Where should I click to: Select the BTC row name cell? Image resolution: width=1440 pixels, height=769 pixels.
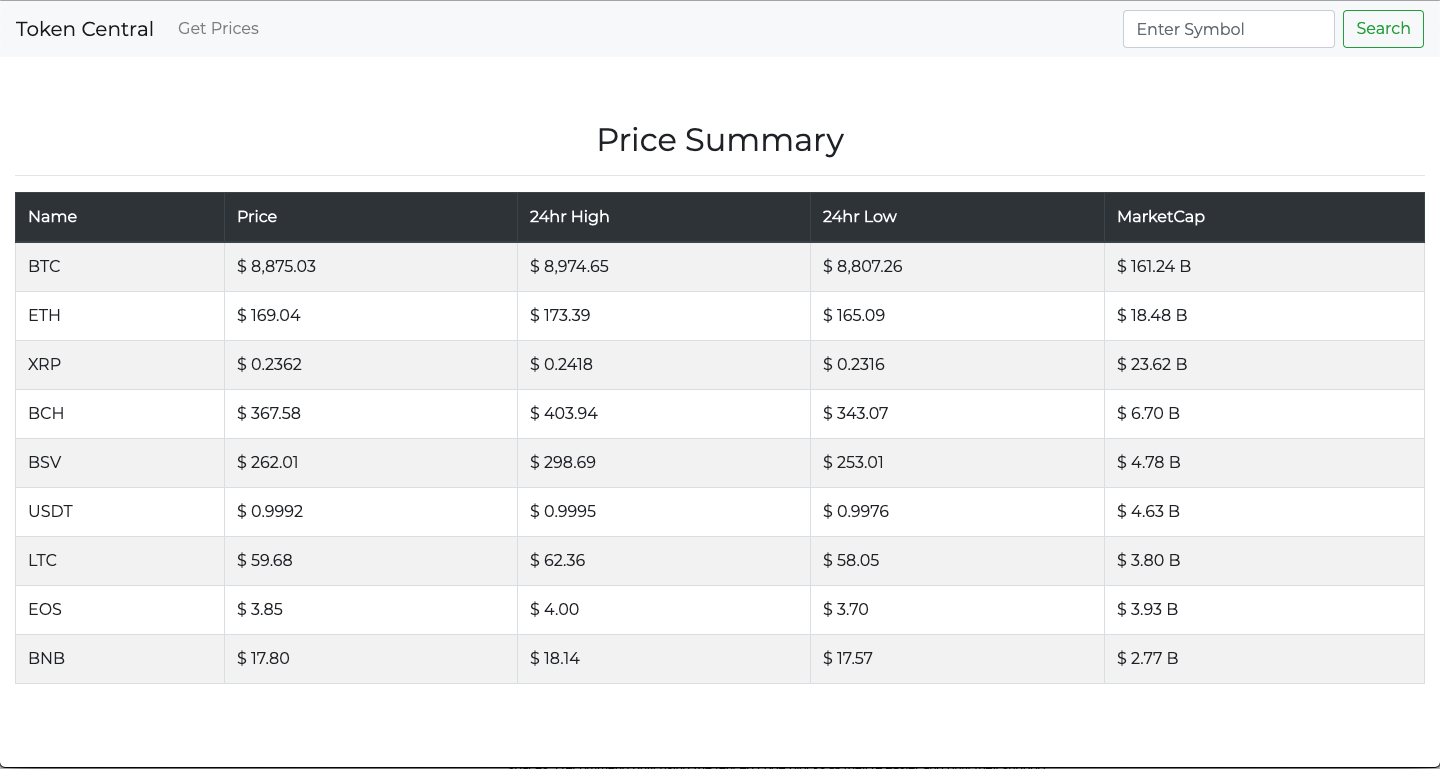coord(44,267)
